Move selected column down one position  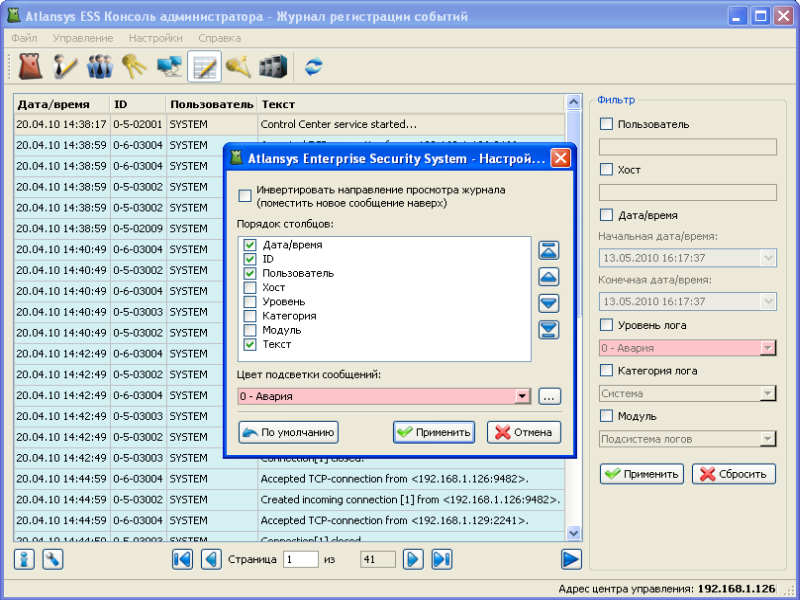549,304
